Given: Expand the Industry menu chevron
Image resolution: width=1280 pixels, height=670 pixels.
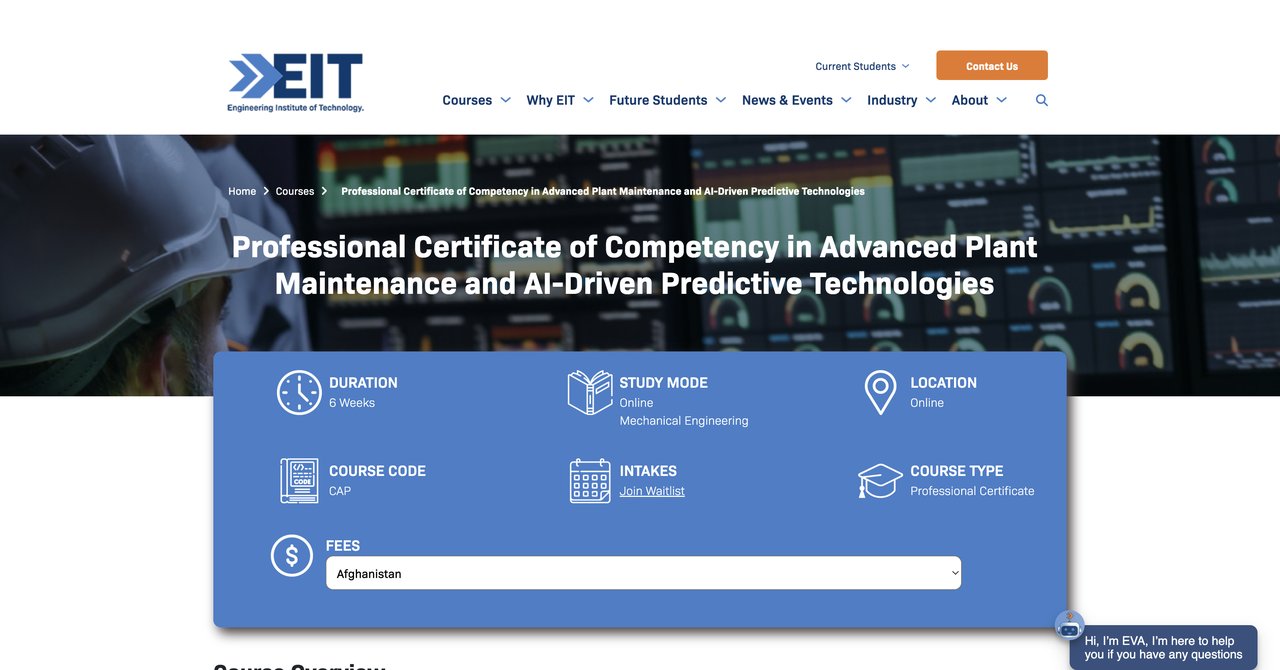Looking at the screenshot, I should 930,100.
